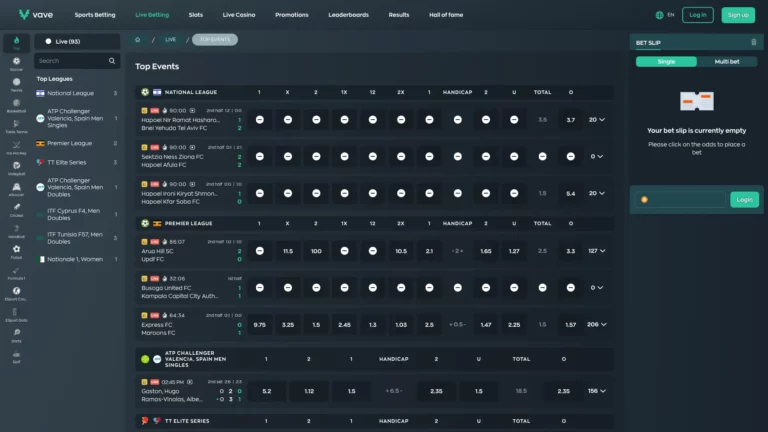The image size is (768, 432).
Task: Choose the Basketball sport icon
Action: (16, 105)
